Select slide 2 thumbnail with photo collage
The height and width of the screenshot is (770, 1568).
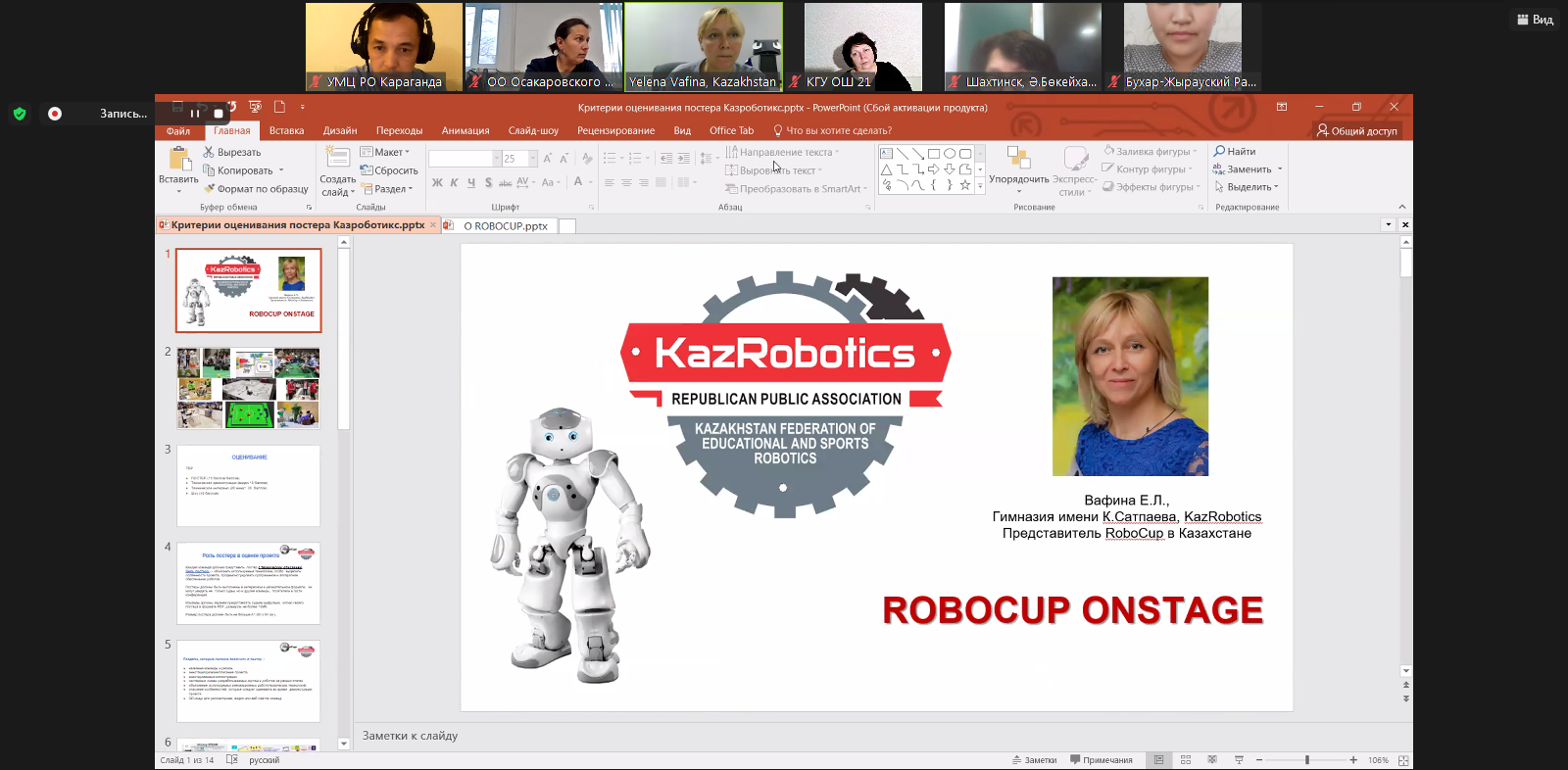tap(248, 388)
